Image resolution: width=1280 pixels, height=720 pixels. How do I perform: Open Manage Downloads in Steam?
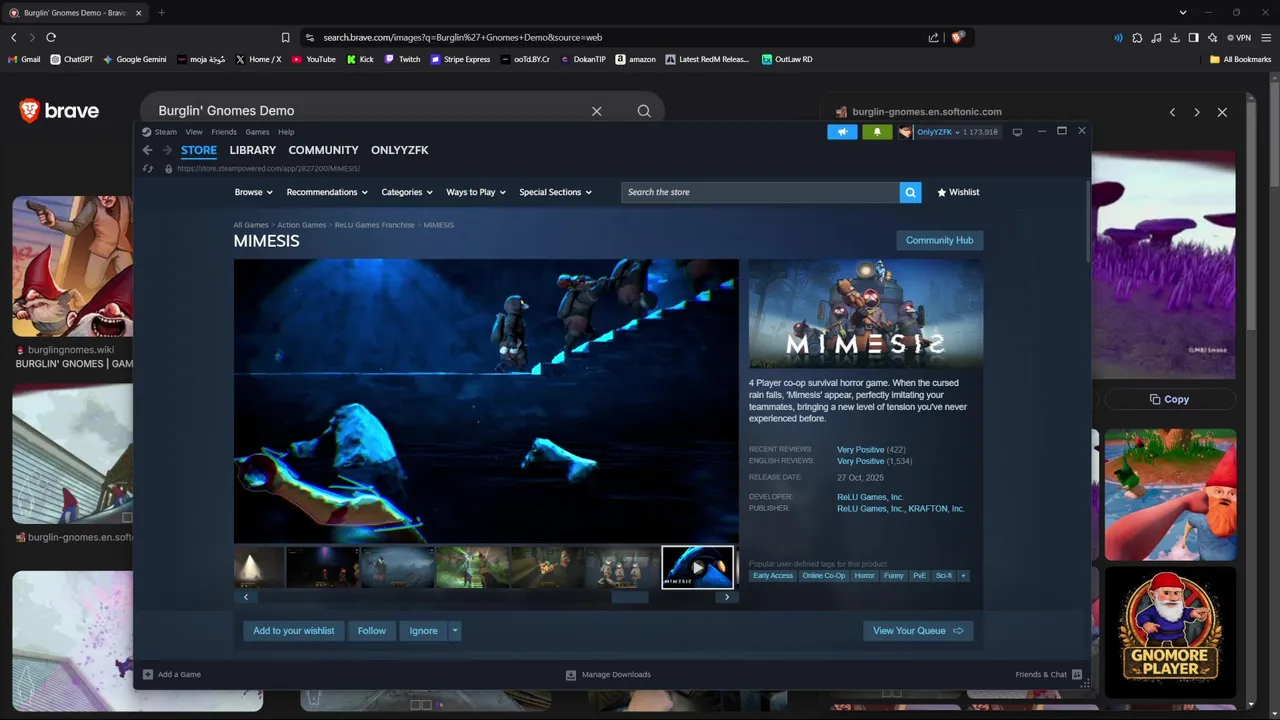click(x=608, y=675)
